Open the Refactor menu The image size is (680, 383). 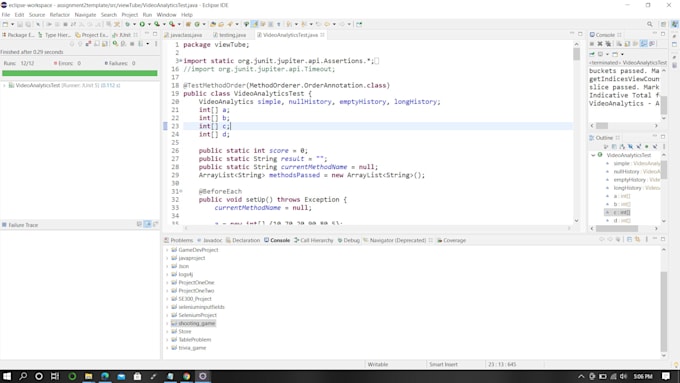[x=59, y=15]
